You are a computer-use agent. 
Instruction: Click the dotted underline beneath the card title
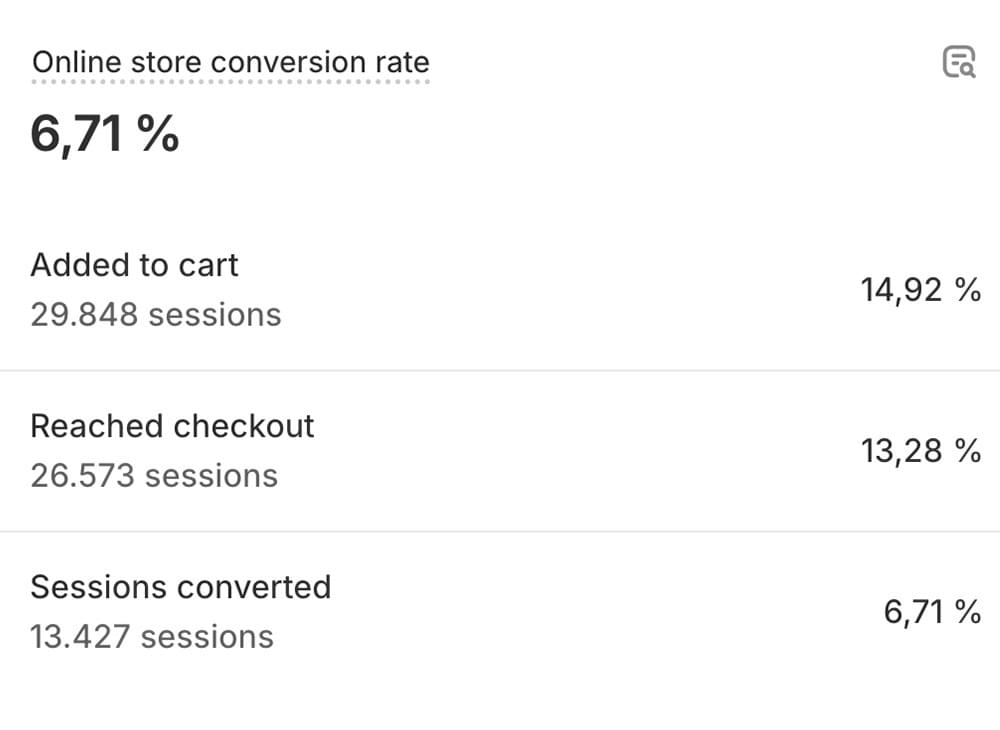[x=231, y=82]
